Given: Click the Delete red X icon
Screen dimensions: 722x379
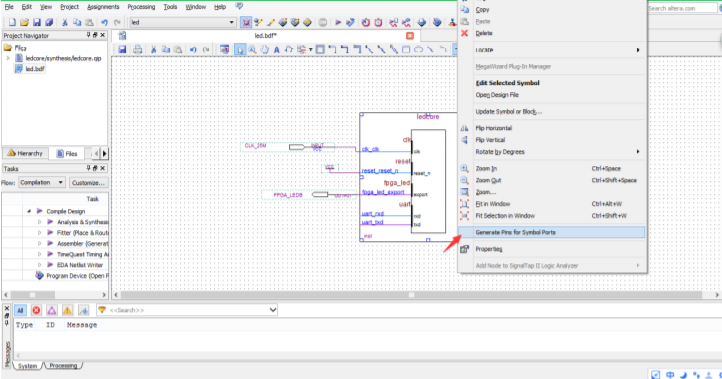Looking at the screenshot, I should [x=464, y=33].
